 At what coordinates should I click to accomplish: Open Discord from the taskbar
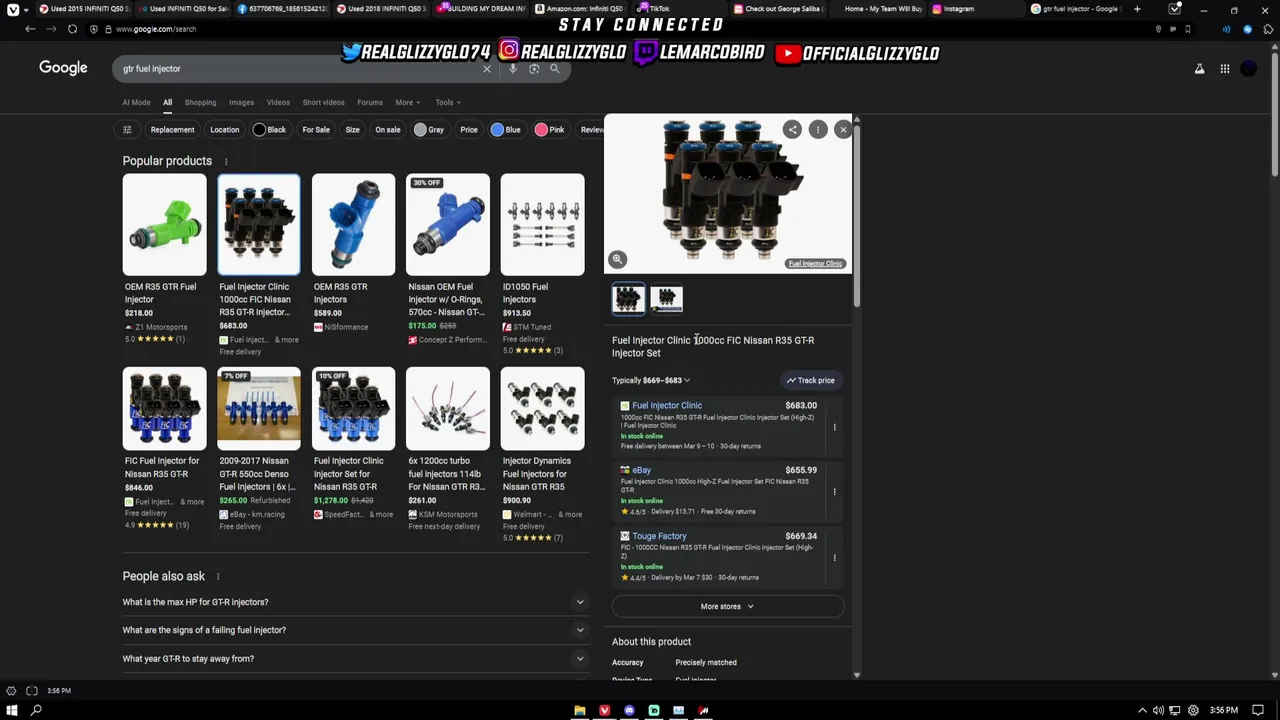pos(629,710)
